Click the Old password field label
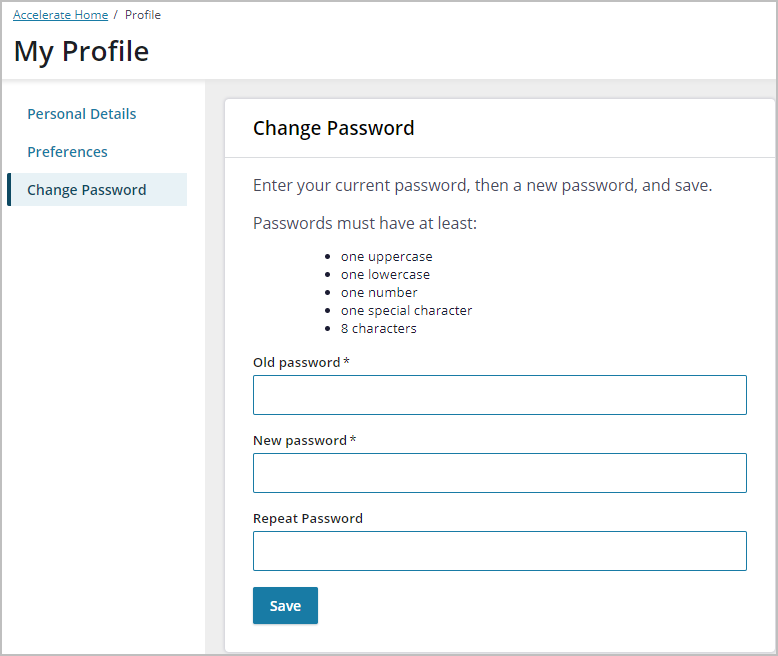The width and height of the screenshot is (778, 656). click(x=301, y=363)
